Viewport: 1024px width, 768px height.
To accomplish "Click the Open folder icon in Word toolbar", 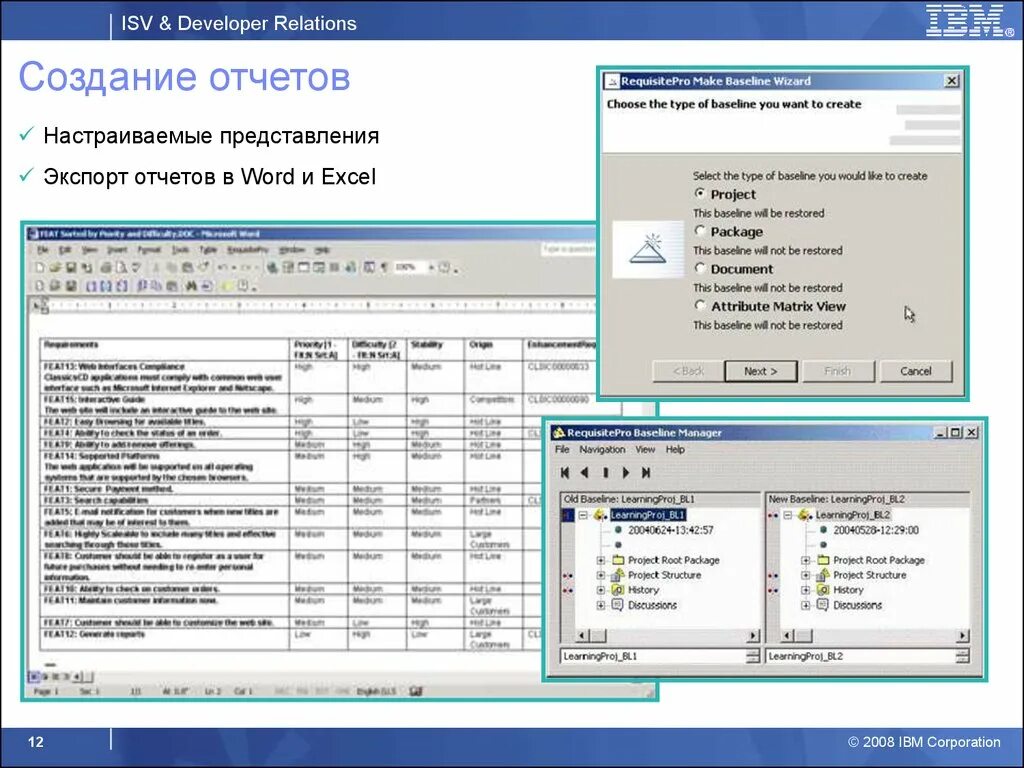I will [55, 268].
